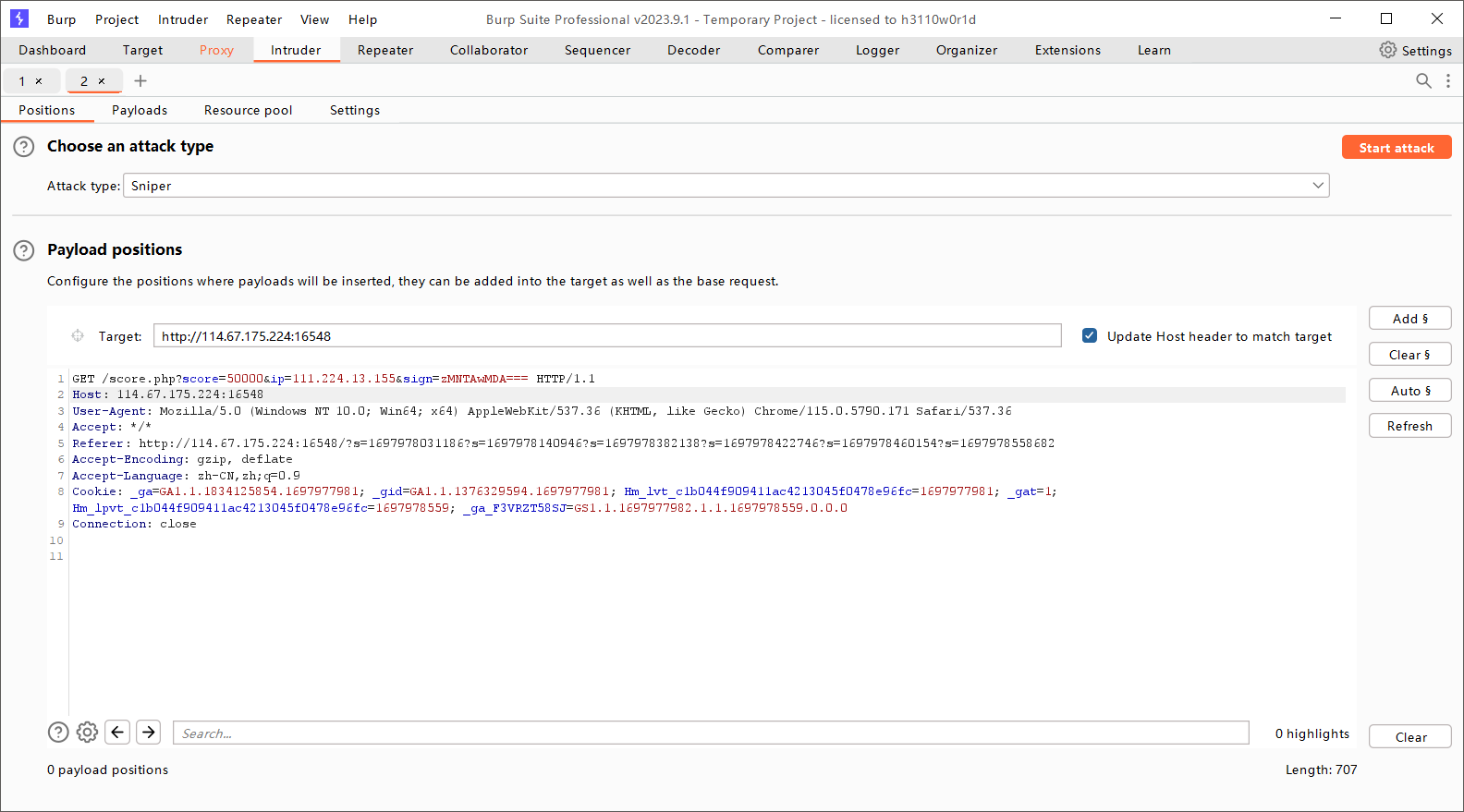Click the Host header line
This screenshot has height=812, width=1464.
[167, 394]
